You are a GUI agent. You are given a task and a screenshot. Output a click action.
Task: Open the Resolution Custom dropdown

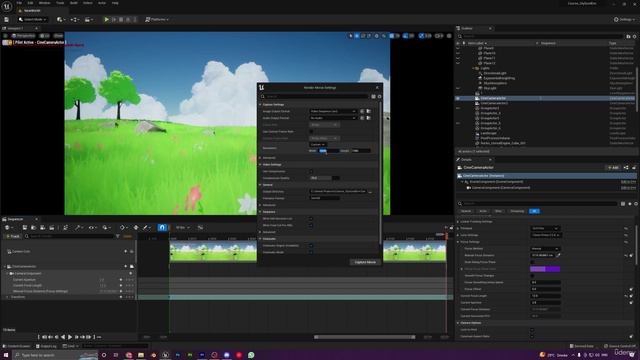318,144
